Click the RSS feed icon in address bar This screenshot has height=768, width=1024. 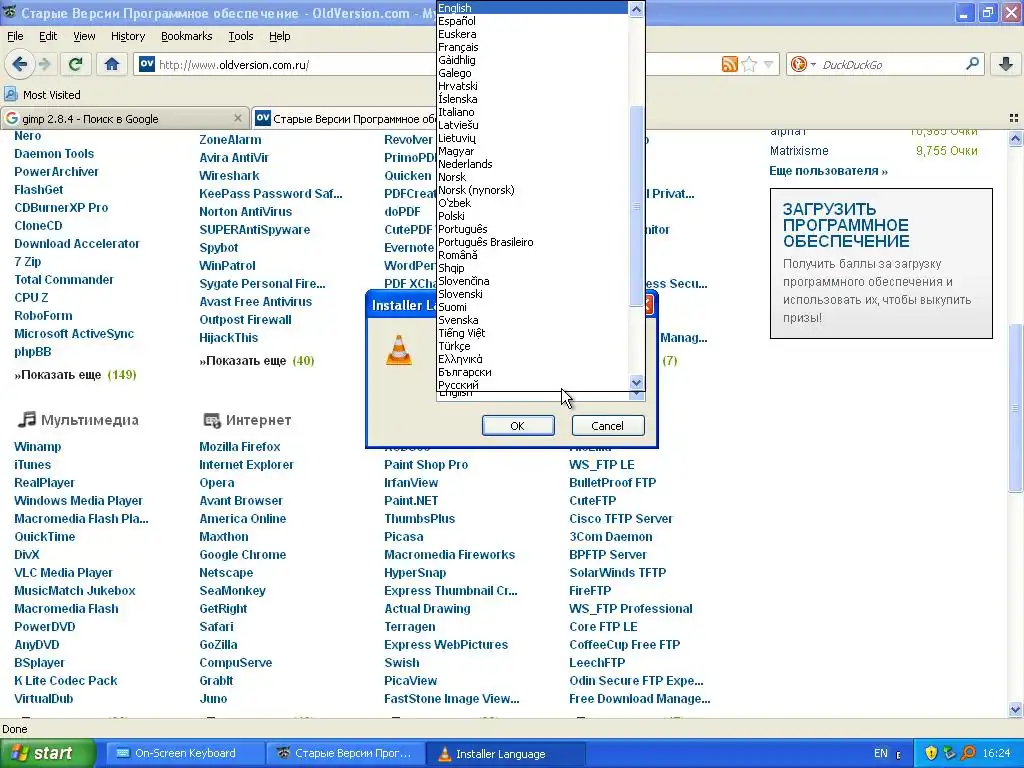(729, 64)
